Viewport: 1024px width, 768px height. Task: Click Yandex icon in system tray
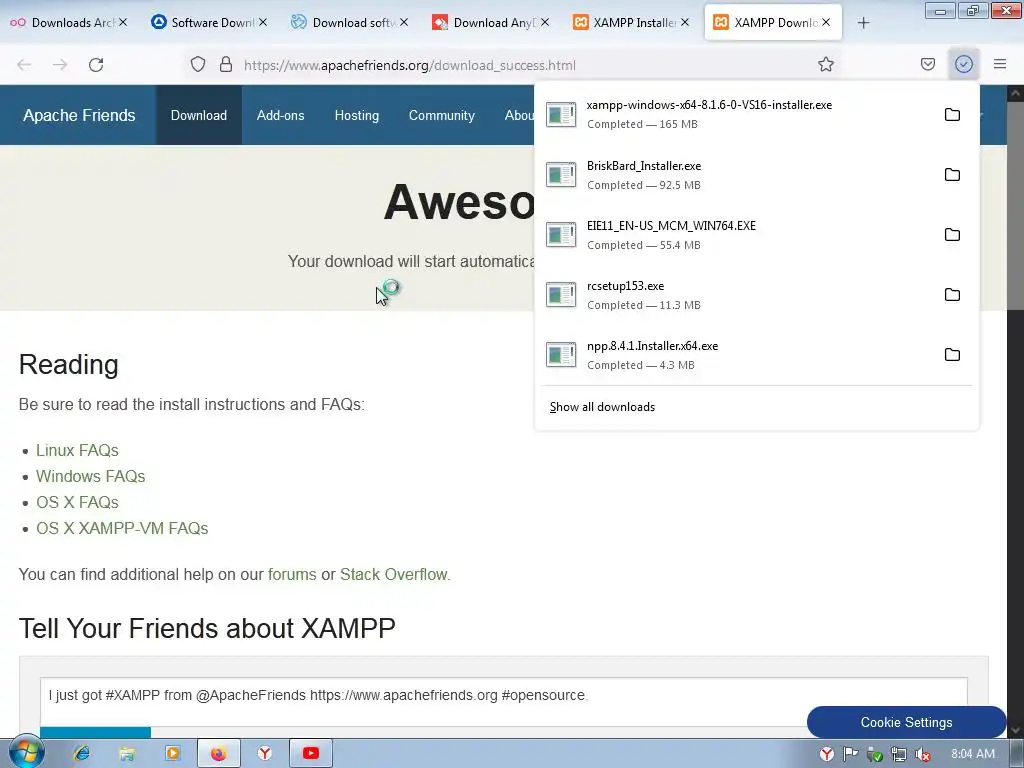point(827,754)
